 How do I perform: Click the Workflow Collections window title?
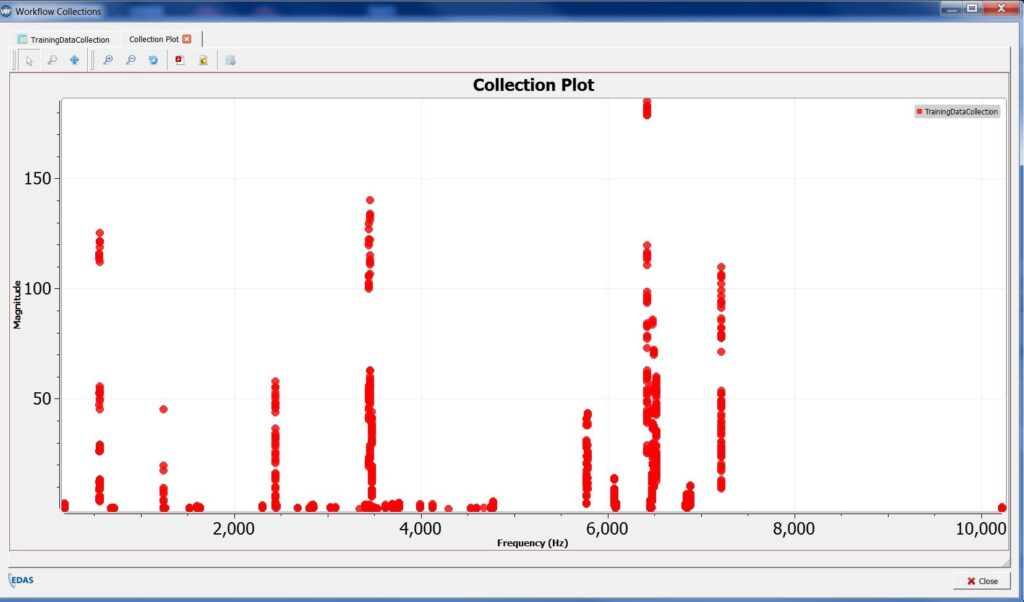click(x=58, y=11)
